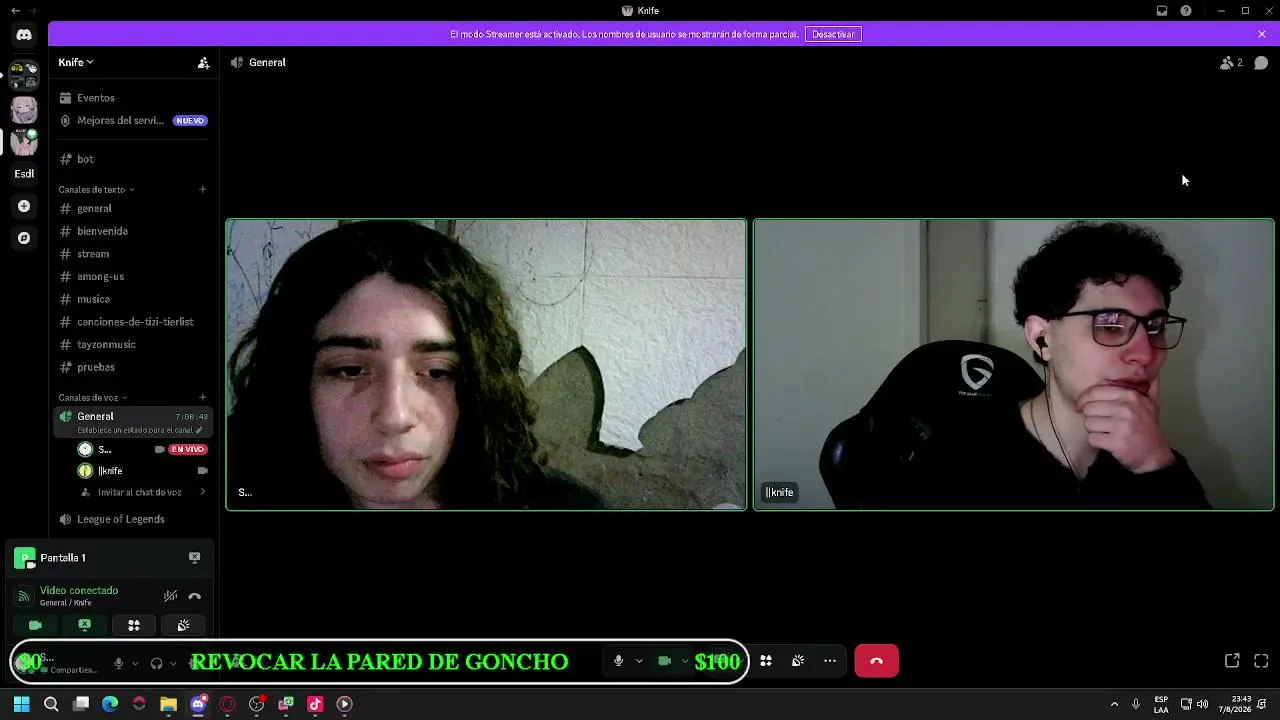The width and height of the screenshot is (1280, 720).
Task: Mute microphone in call control bar
Action: click(618, 661)
